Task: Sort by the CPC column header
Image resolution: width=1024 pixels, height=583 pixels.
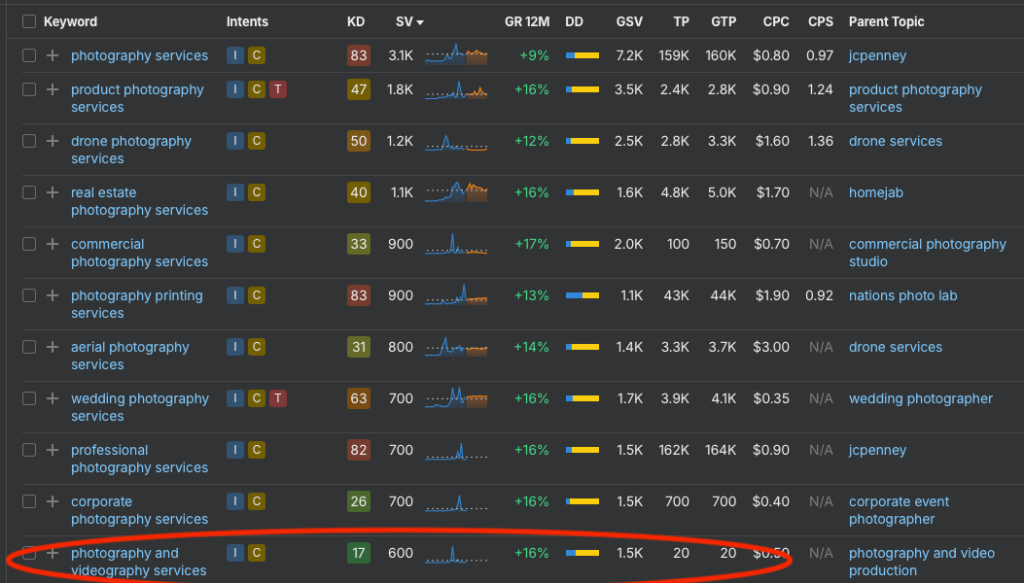Action: (776, 22)
